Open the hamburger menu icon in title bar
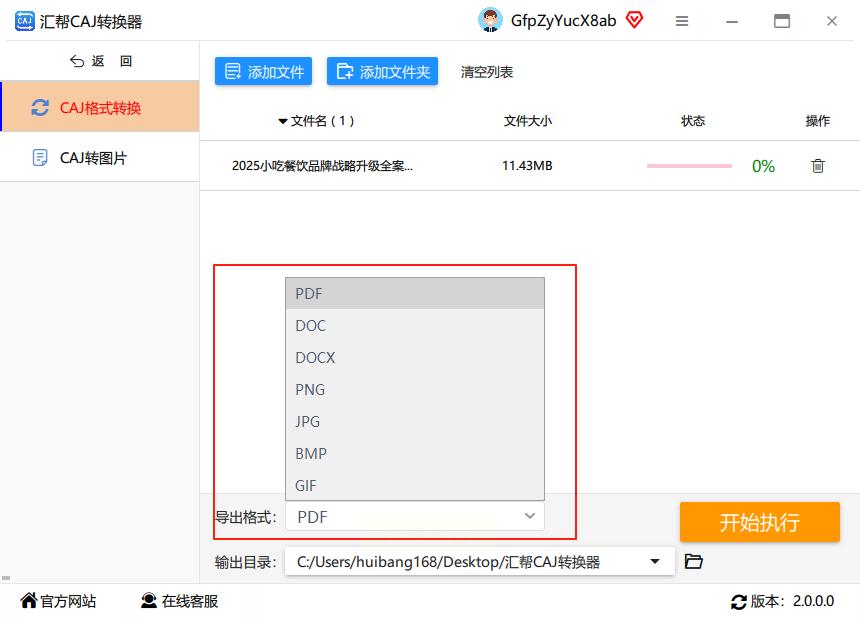This screenshot has width=860, height=617. (x=682, y=20)
